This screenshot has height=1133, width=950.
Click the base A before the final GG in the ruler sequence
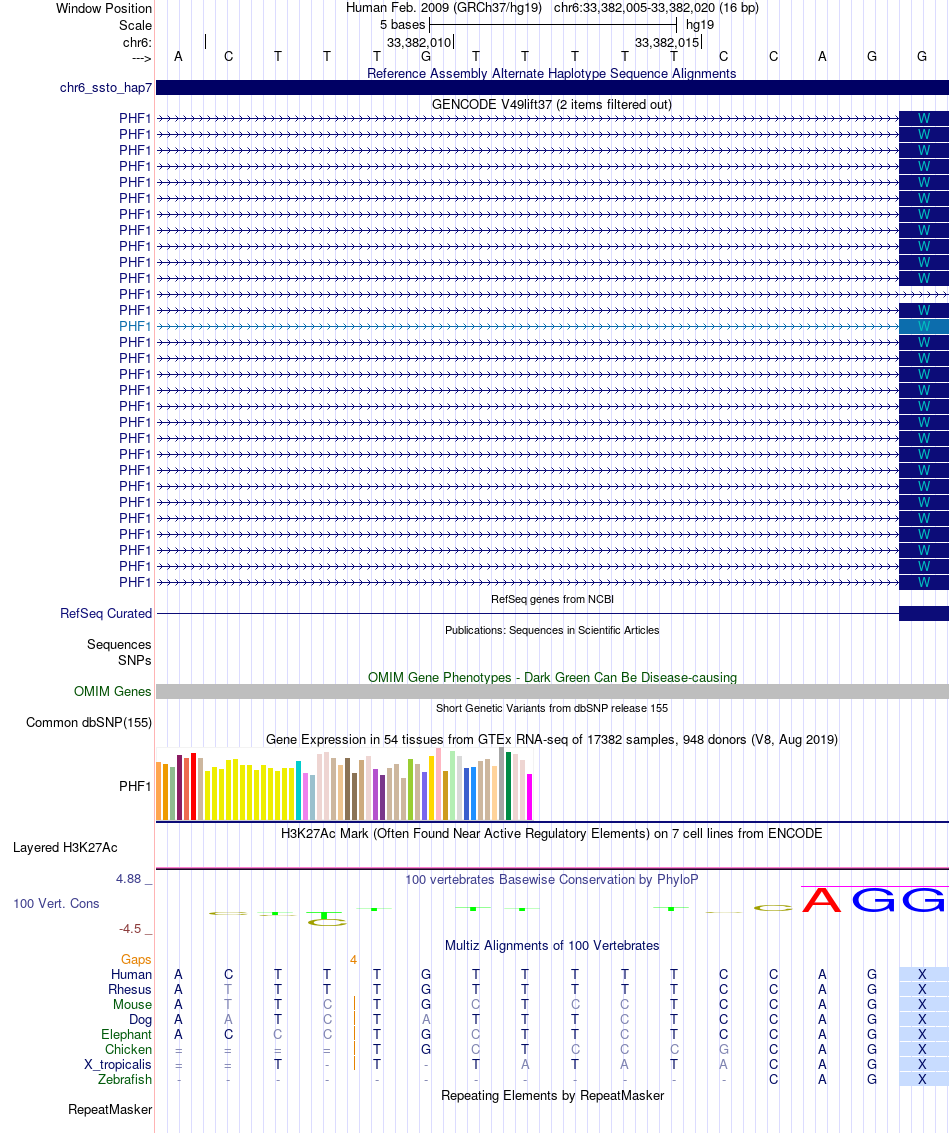(822, 56)
